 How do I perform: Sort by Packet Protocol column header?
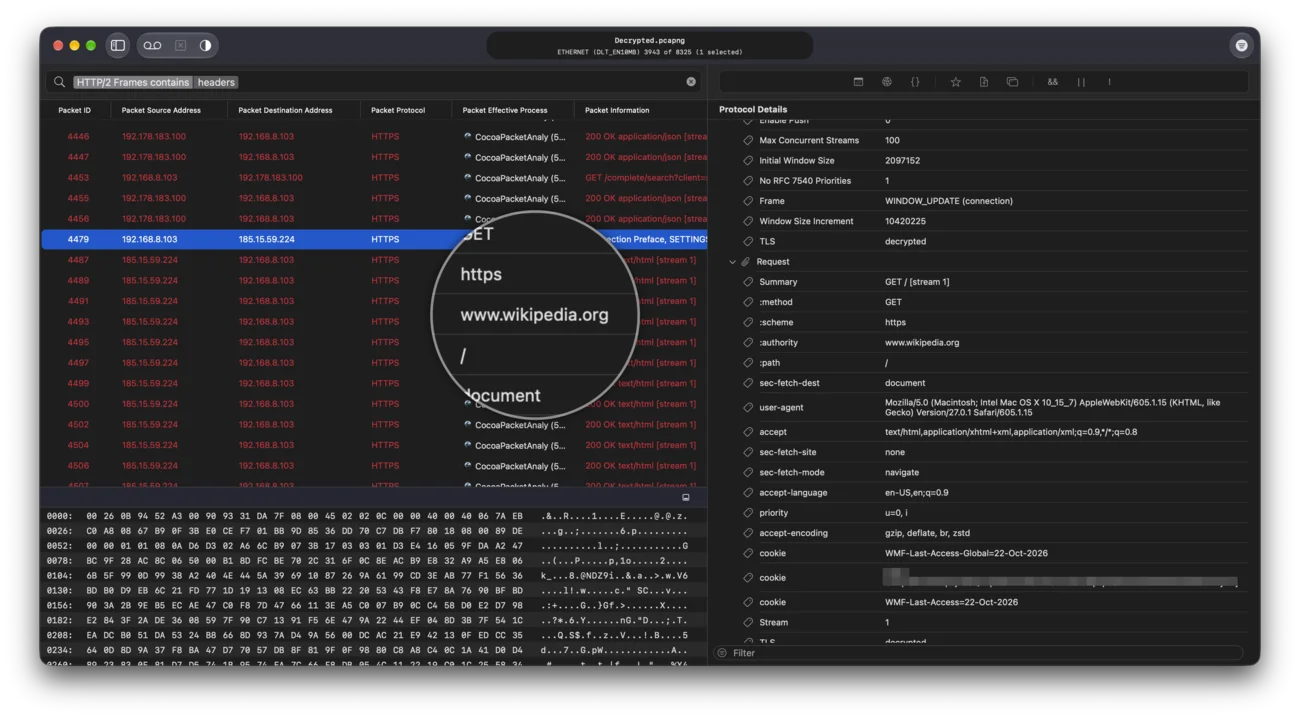click(398, 110)
